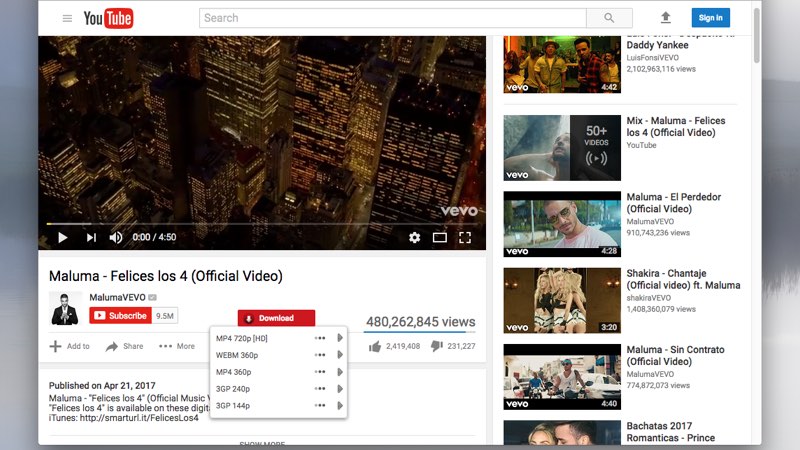Open player settings gear
Viewport: 800px width, 450px height.
(x=414, y=237)
